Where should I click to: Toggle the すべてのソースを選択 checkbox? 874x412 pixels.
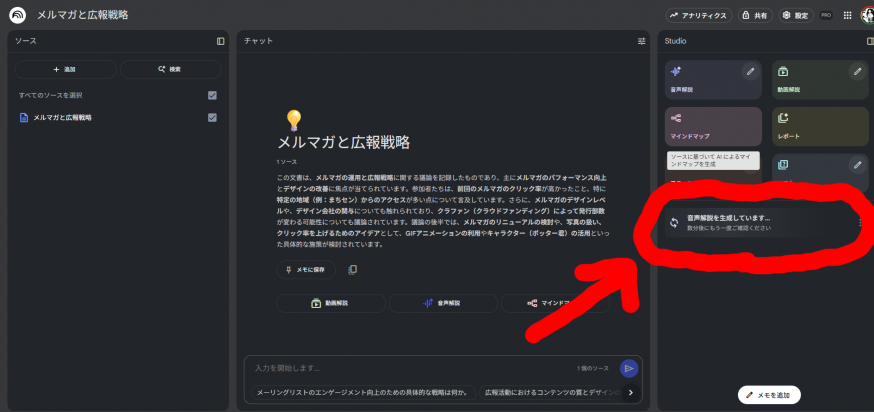[212, 95]
